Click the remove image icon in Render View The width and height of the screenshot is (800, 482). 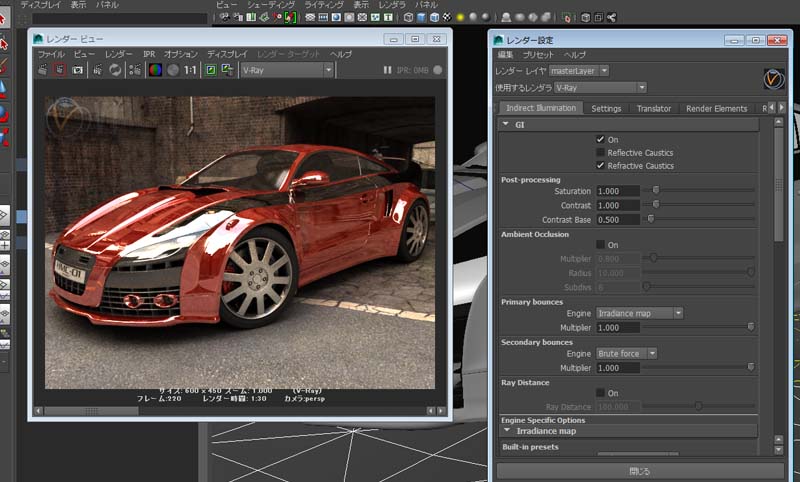227,70
